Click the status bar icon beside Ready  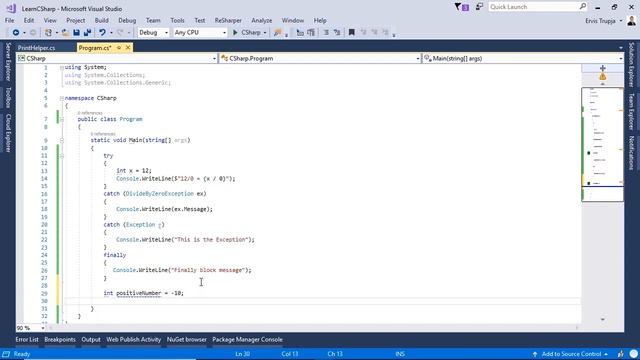coord(6,354)
